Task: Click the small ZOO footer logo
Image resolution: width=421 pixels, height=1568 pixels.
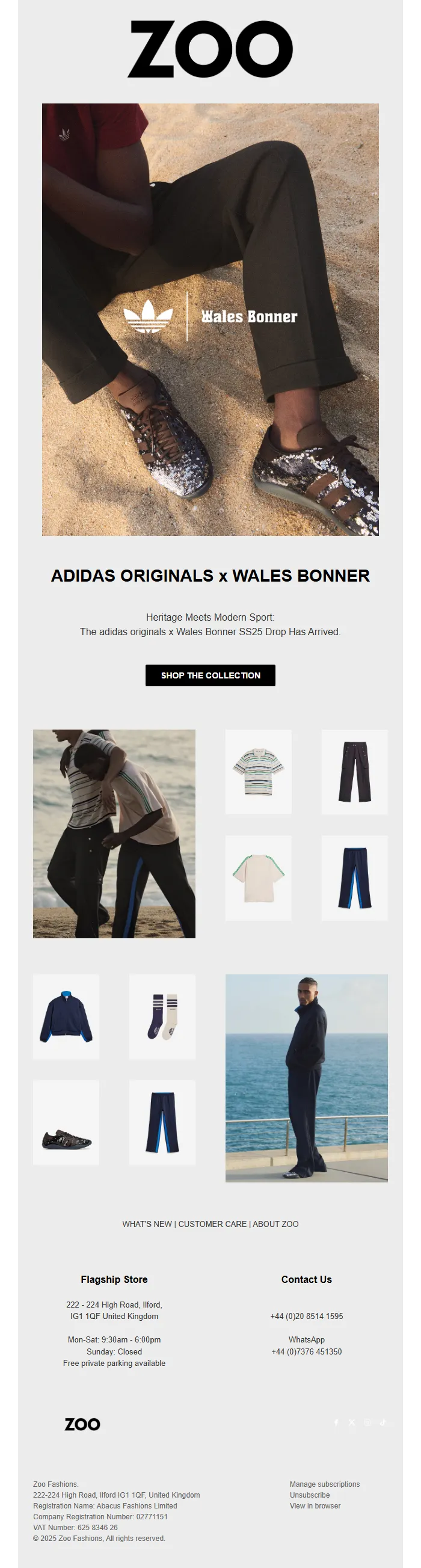Action: (x=82, y=1424)
